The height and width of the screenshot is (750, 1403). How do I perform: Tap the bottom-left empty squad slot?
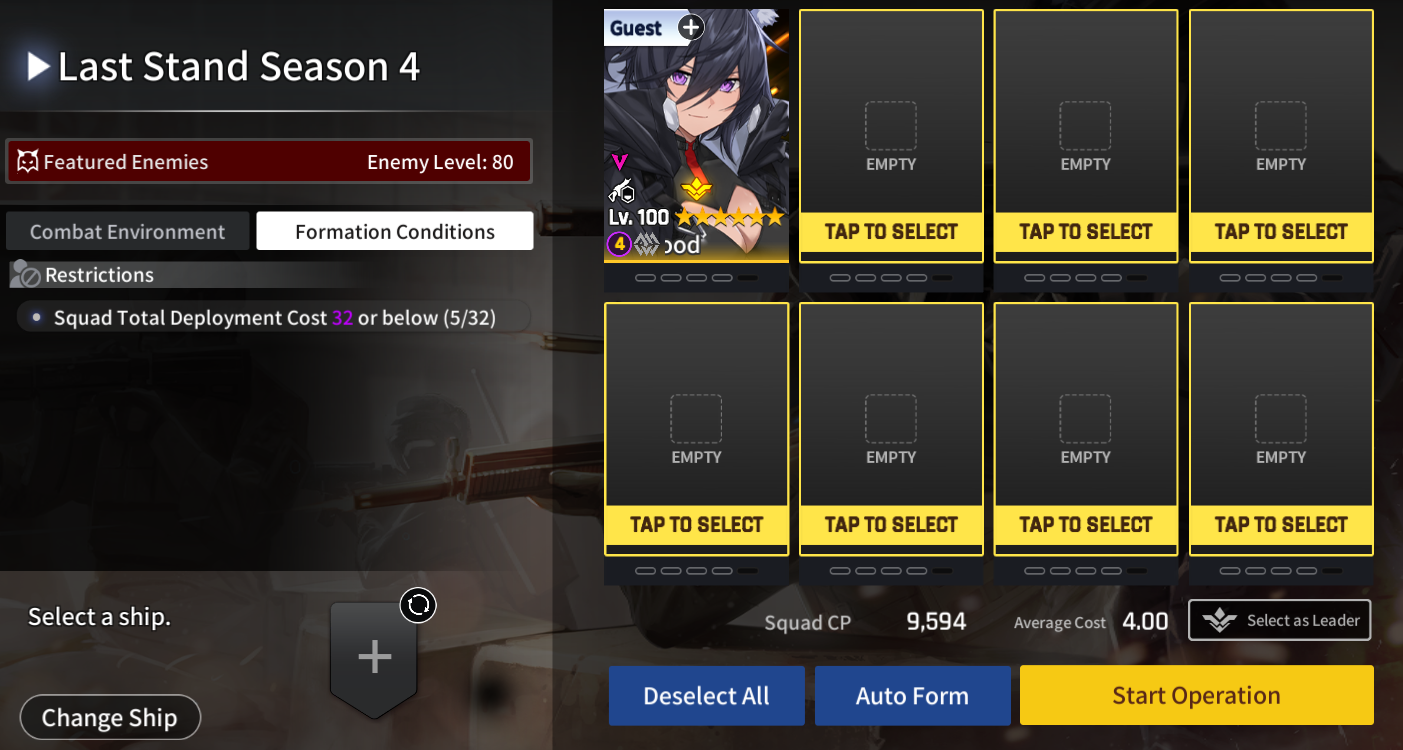click(697, 429)
